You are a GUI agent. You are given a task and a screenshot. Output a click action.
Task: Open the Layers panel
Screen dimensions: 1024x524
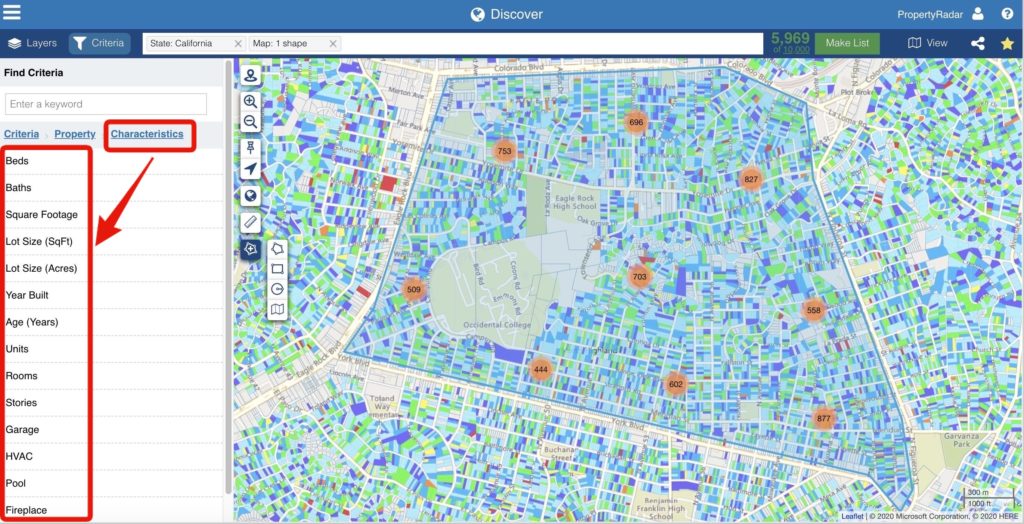click(x=33, y=43)
